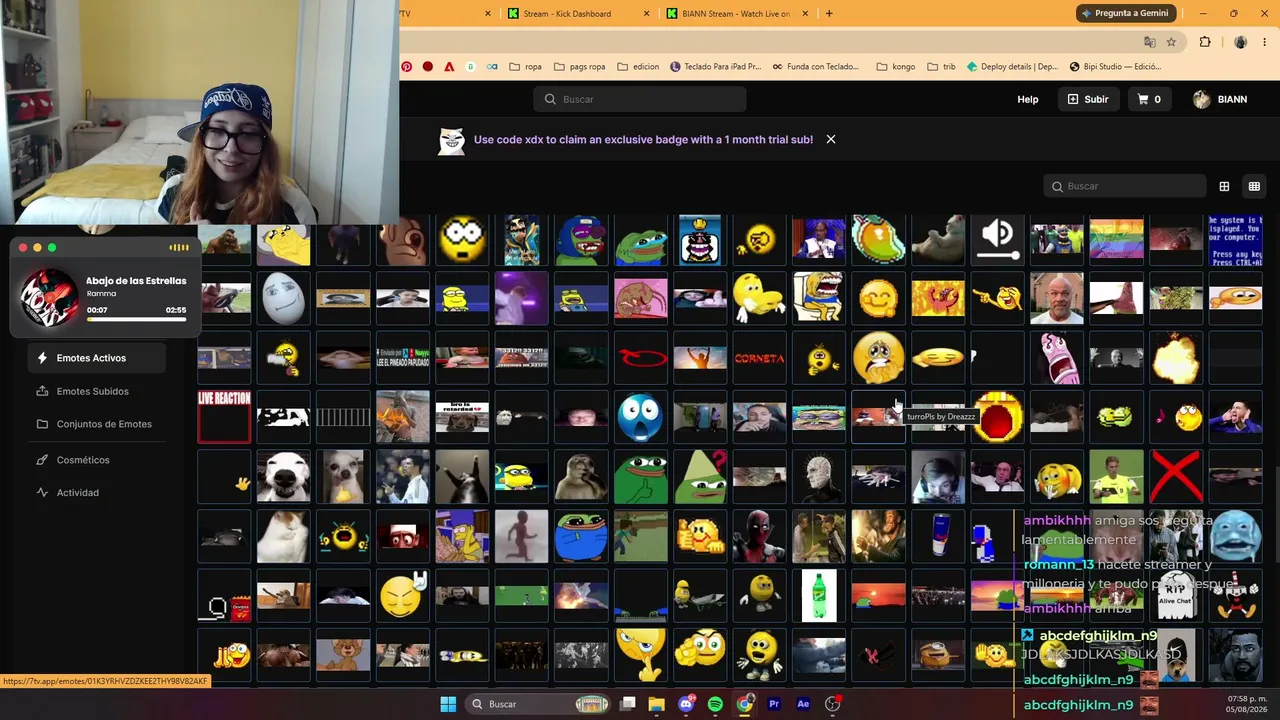1280x720 pixels.
Task: Open Premiere Pro from the taskbar
Action: pos(774,704)
